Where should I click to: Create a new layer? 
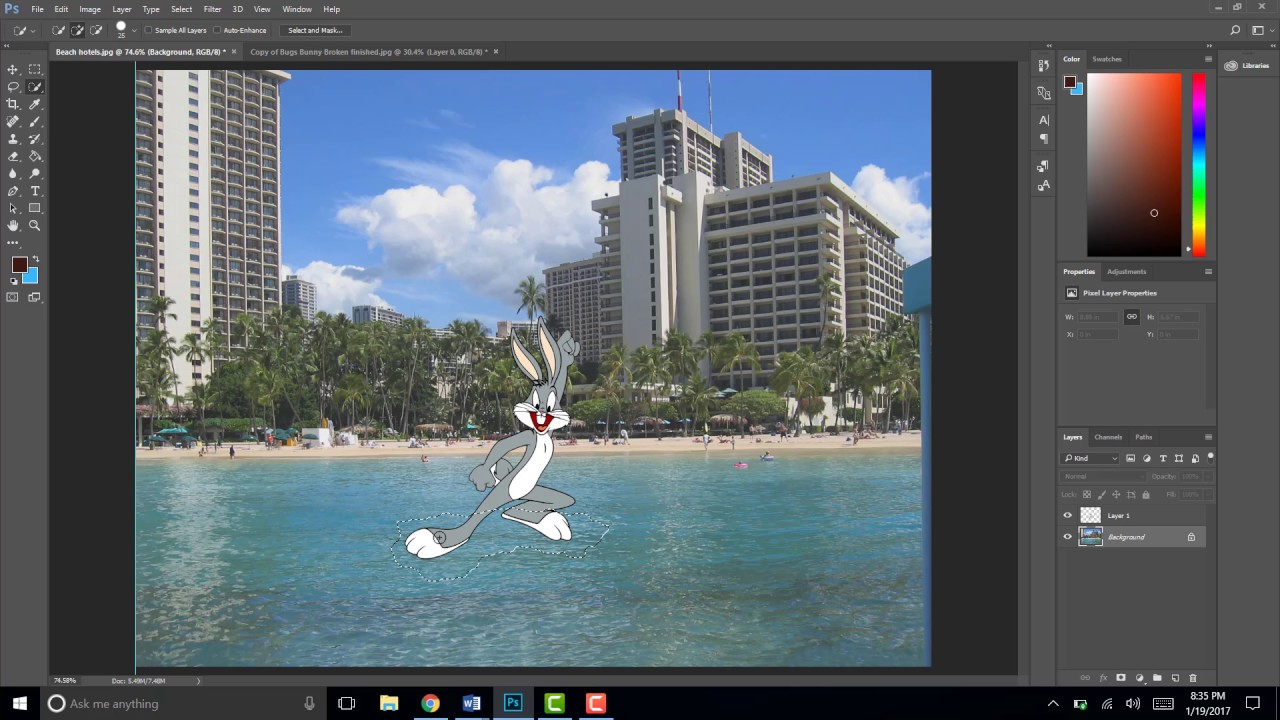1175,678
